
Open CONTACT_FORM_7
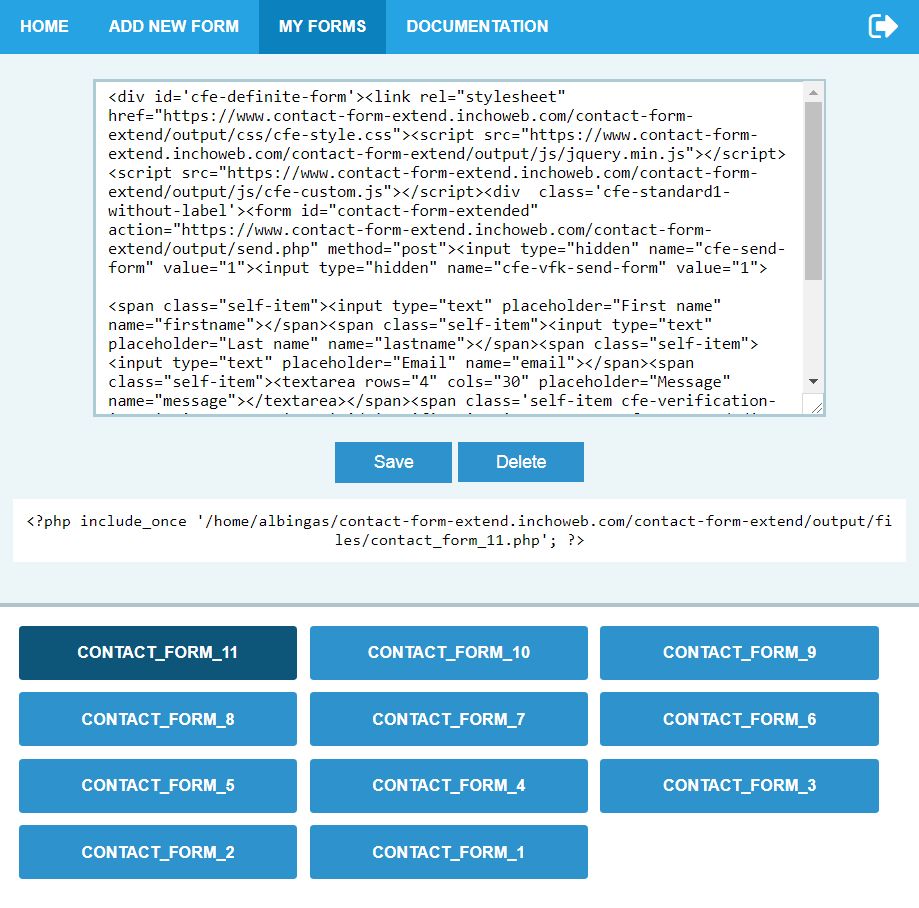click(x=448, y=719)
